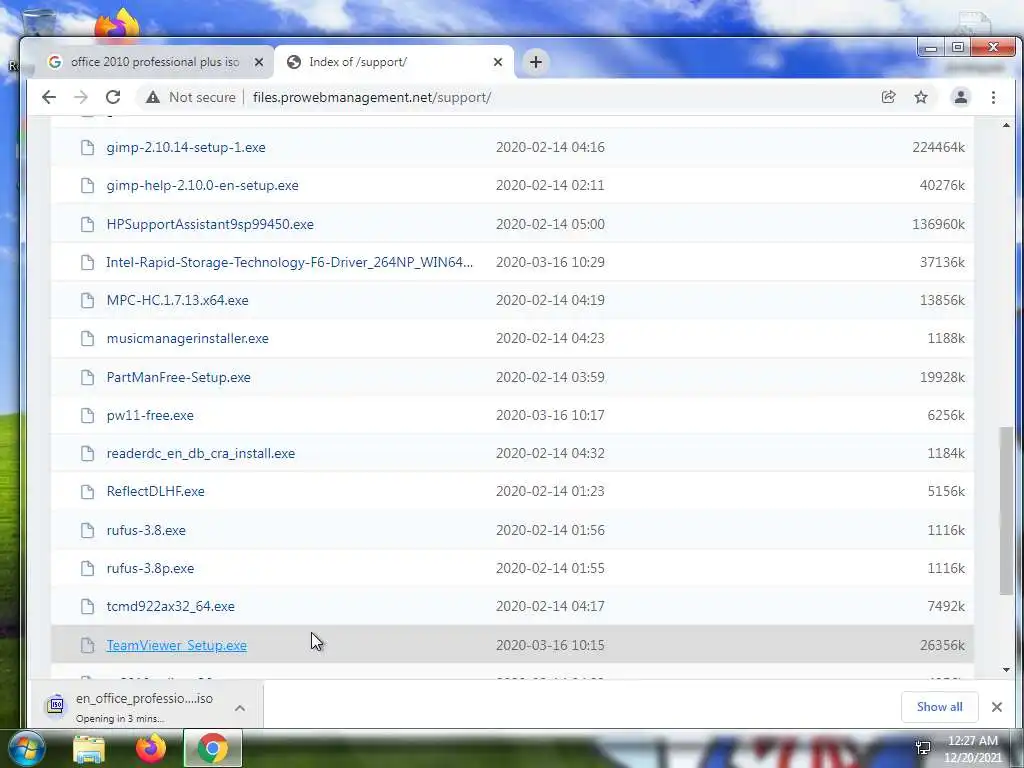Screen dimensions: 1024x768
Task: Open the Windows Start menu
Action: coord(26,749)
